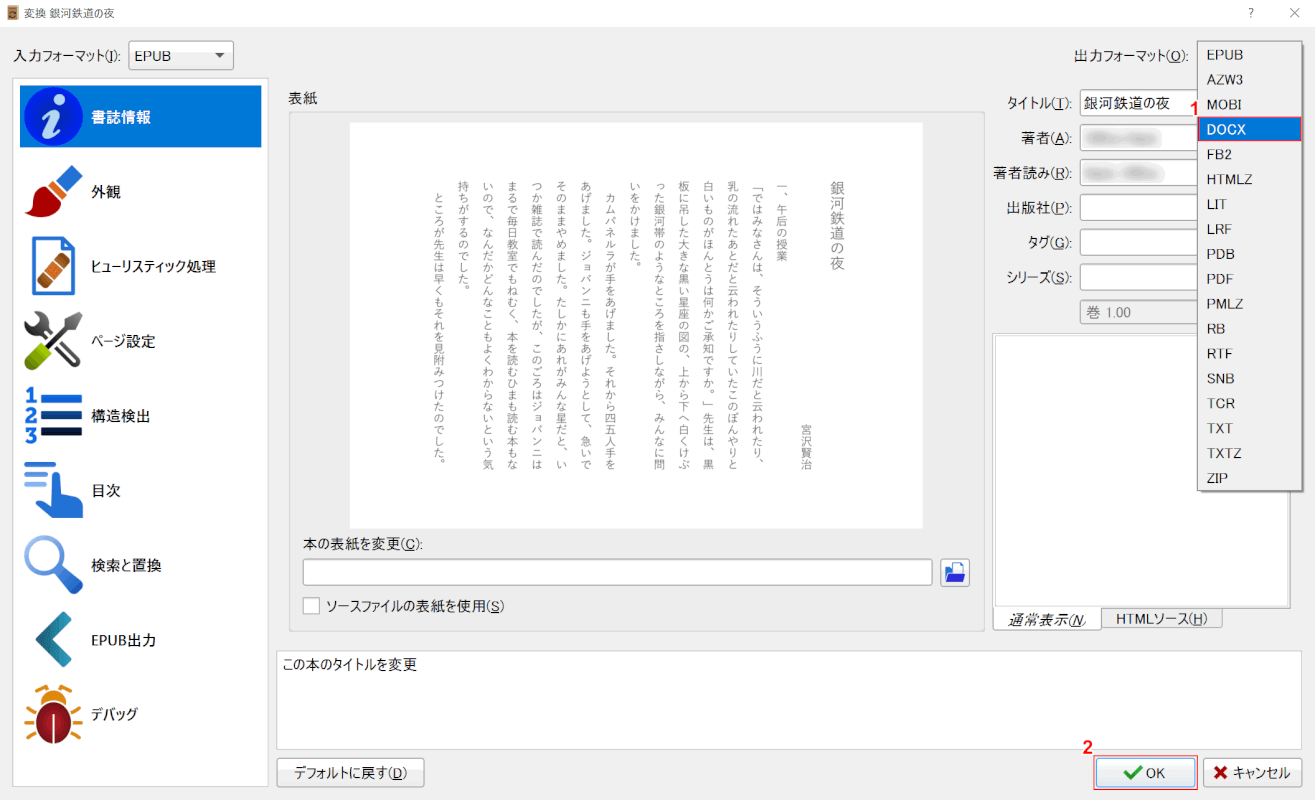Select the ヒューリスティック処理 icon
The image size is (1315, 800).
(x=54, y=266)
